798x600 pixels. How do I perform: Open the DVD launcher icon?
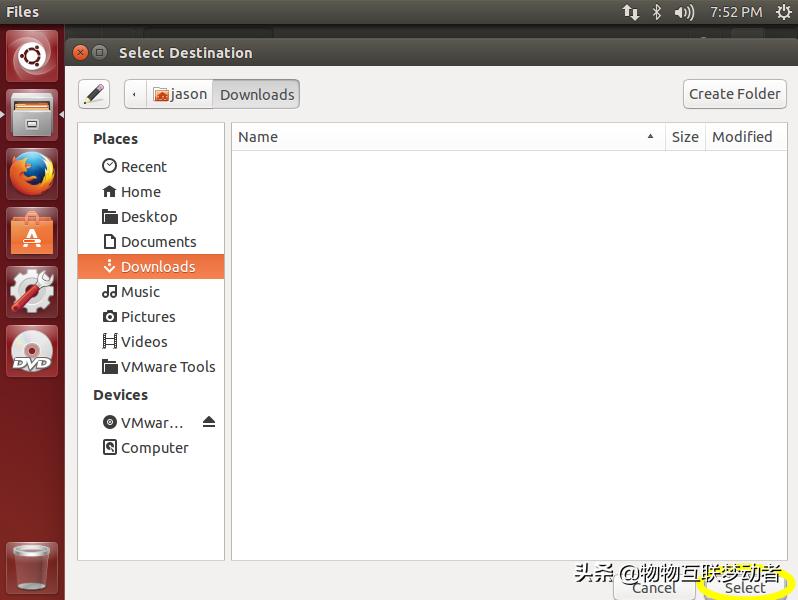click(32, 351)
